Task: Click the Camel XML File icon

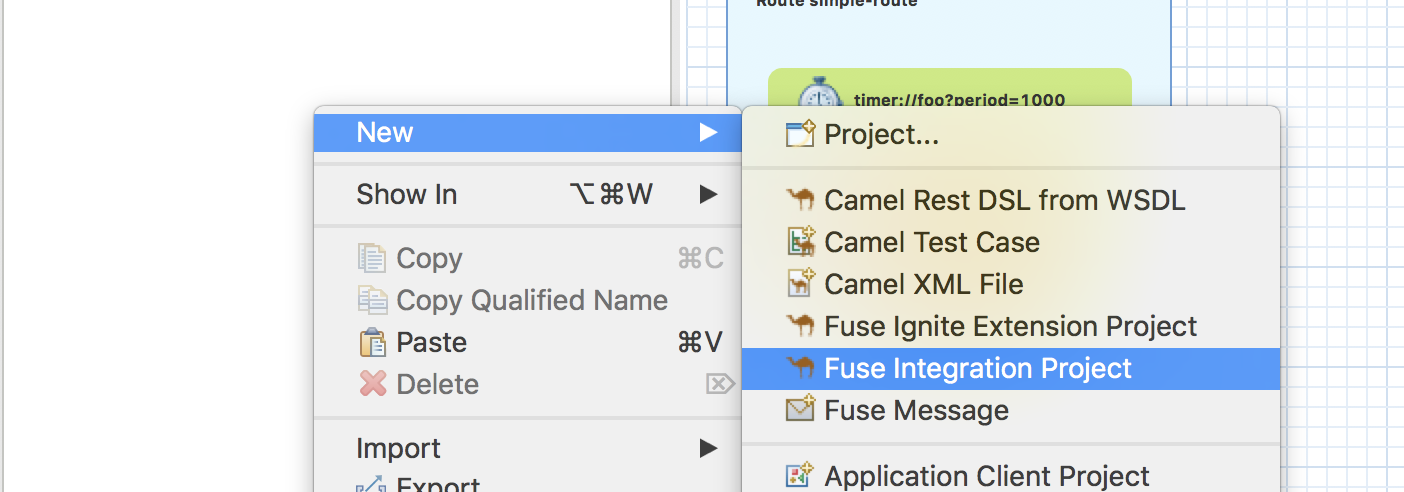Action: (x=801, y=284)
